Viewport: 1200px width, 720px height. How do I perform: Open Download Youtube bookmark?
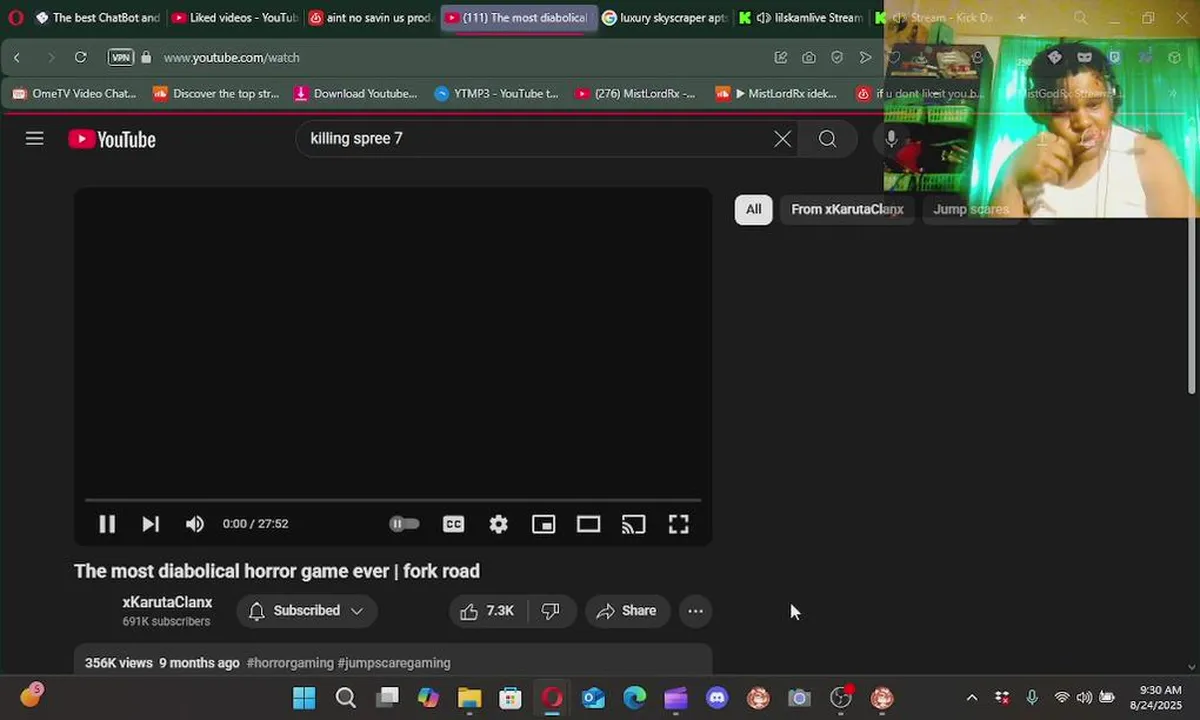tap(355, 94)
